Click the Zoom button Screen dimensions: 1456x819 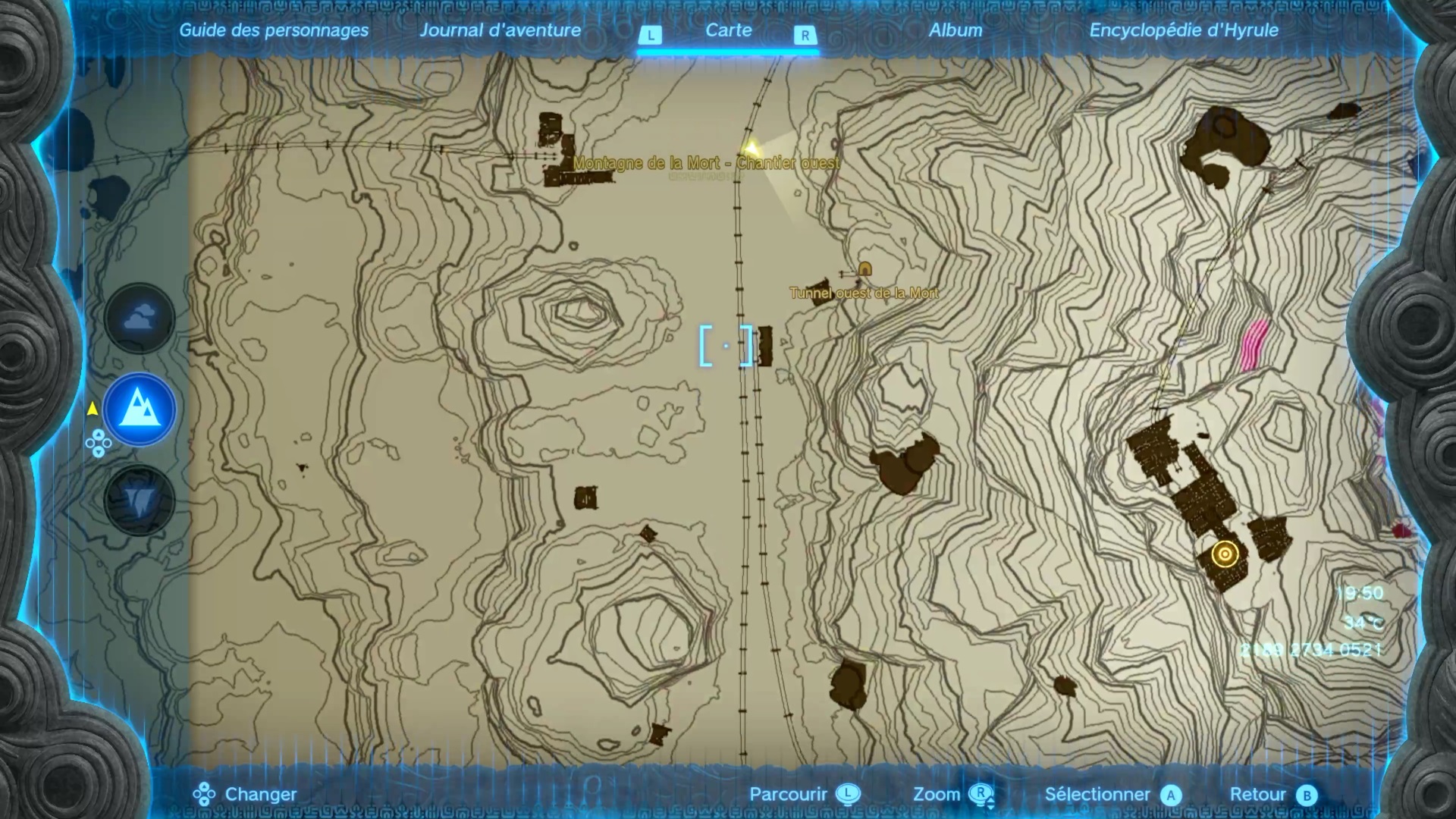pyautogui.click(x=937, y=794)
